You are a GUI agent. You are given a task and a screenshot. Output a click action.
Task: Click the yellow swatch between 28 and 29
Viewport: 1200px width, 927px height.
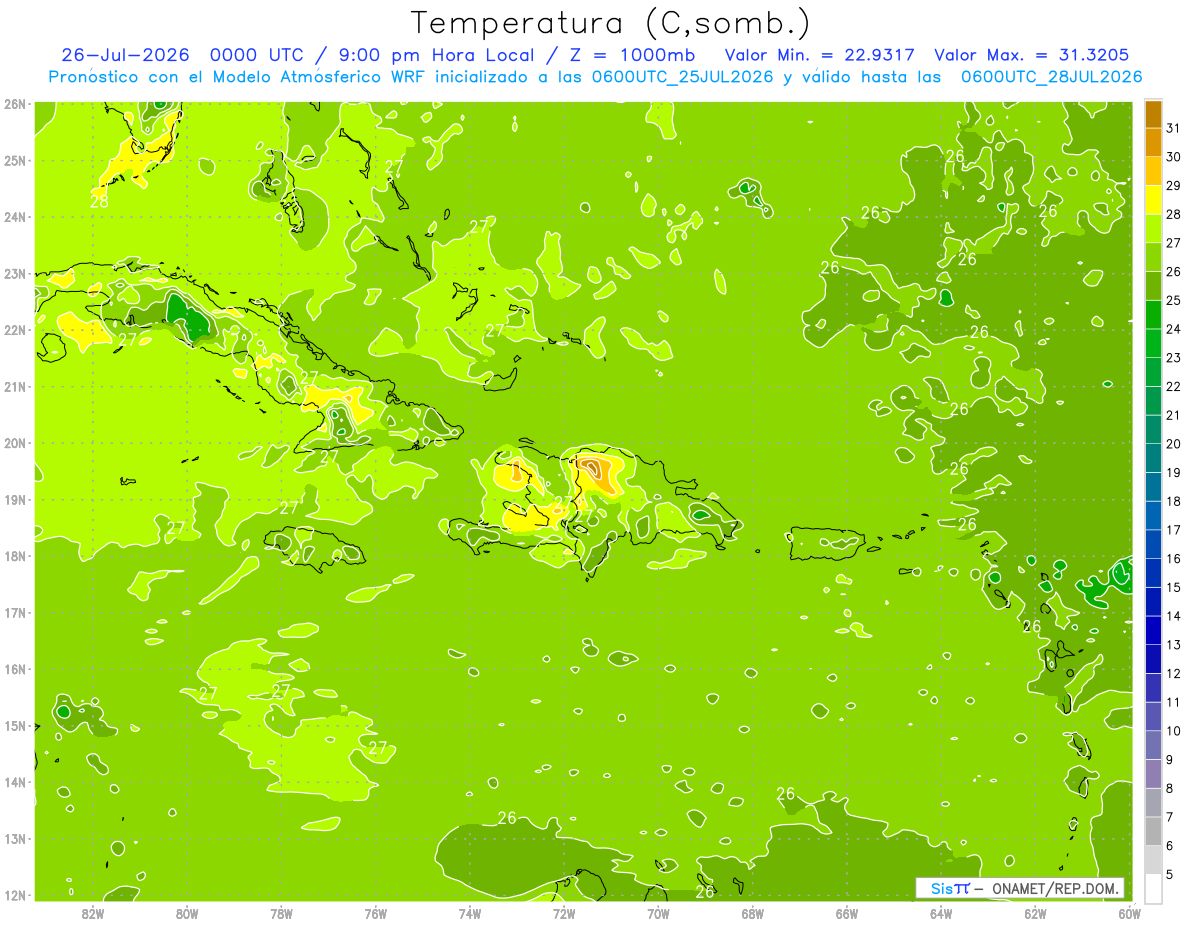pos(1153,200)
